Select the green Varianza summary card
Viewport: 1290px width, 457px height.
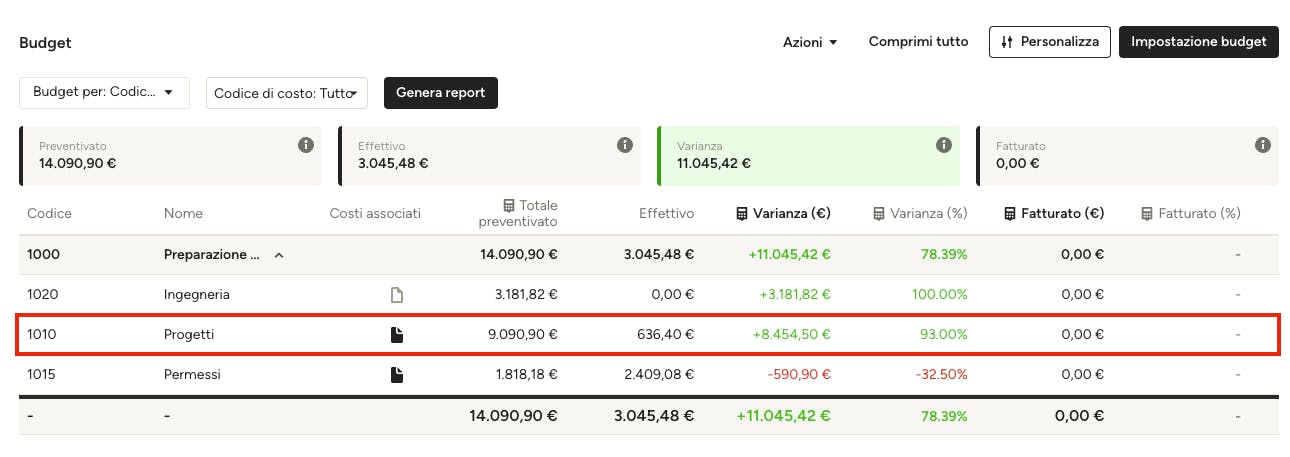pyautogui.click(x=808, y=156)
